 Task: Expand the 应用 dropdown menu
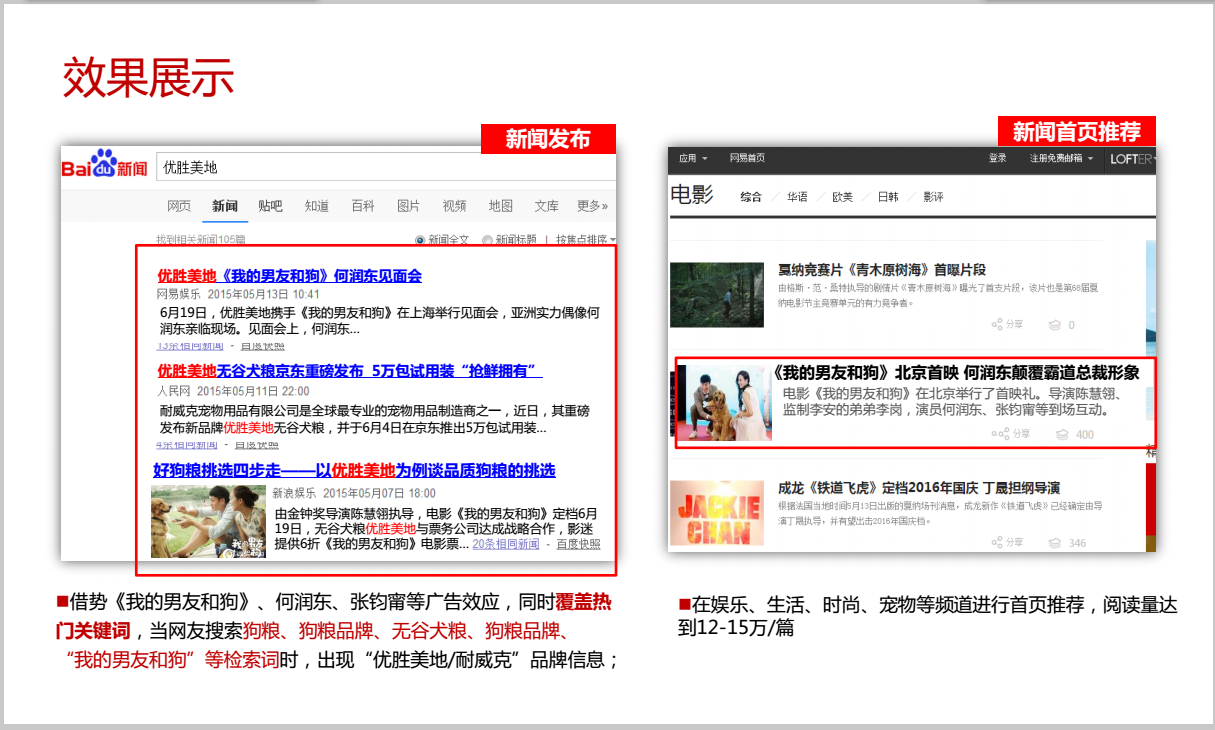692,158
